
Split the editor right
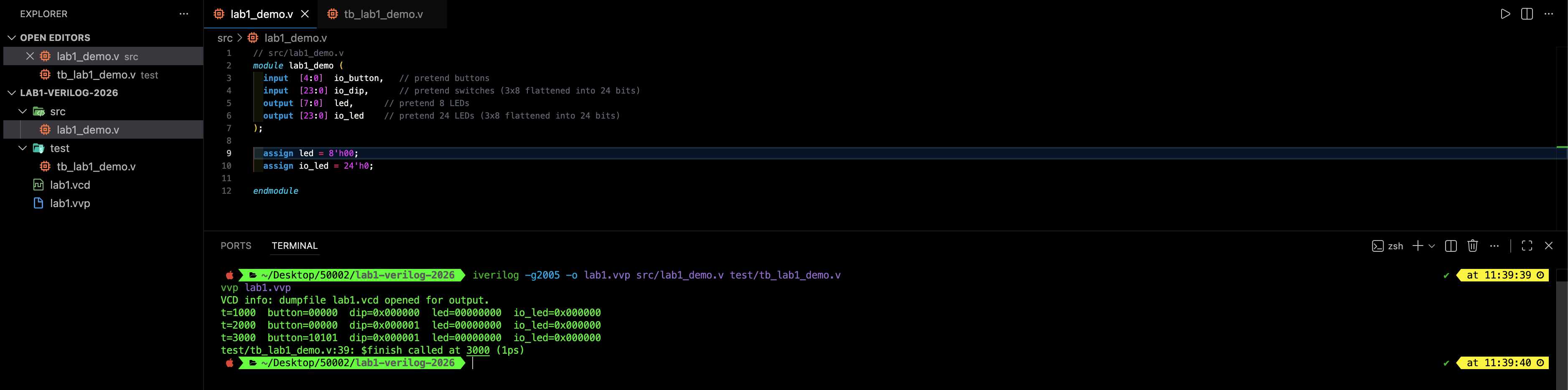coord(1527,14)
